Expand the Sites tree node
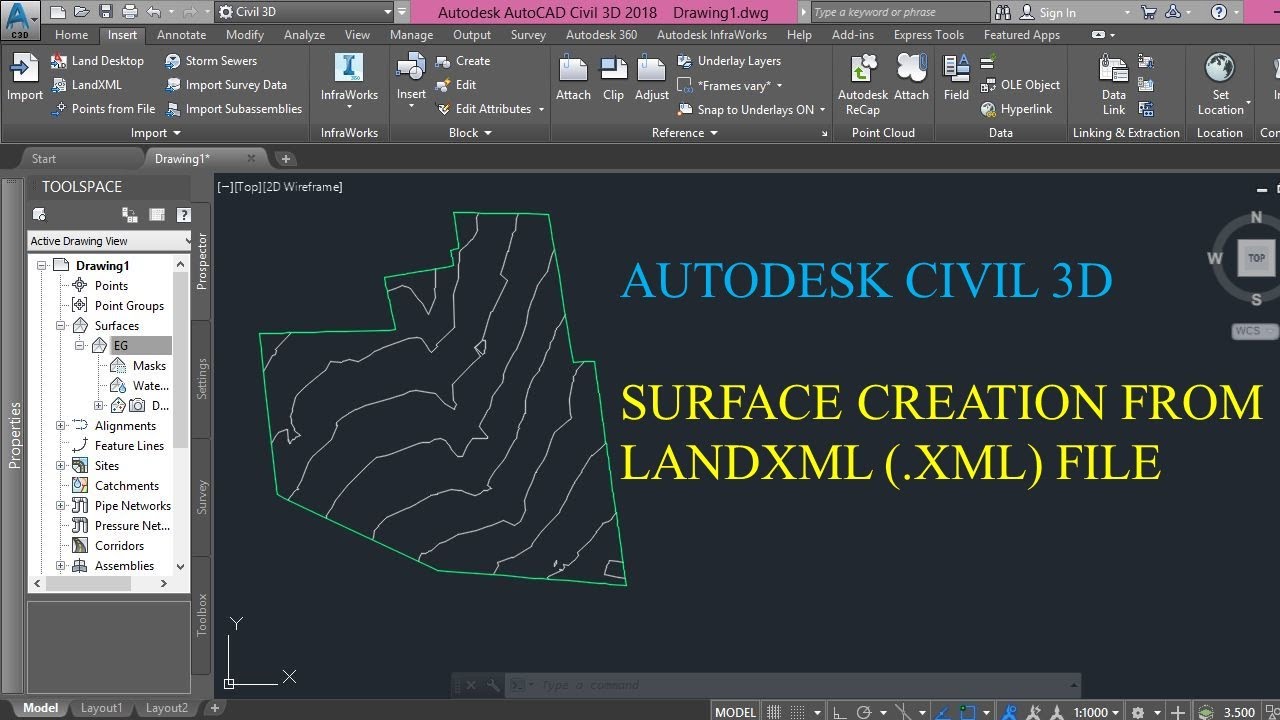The image size is (1280, 720). [61, 466]
